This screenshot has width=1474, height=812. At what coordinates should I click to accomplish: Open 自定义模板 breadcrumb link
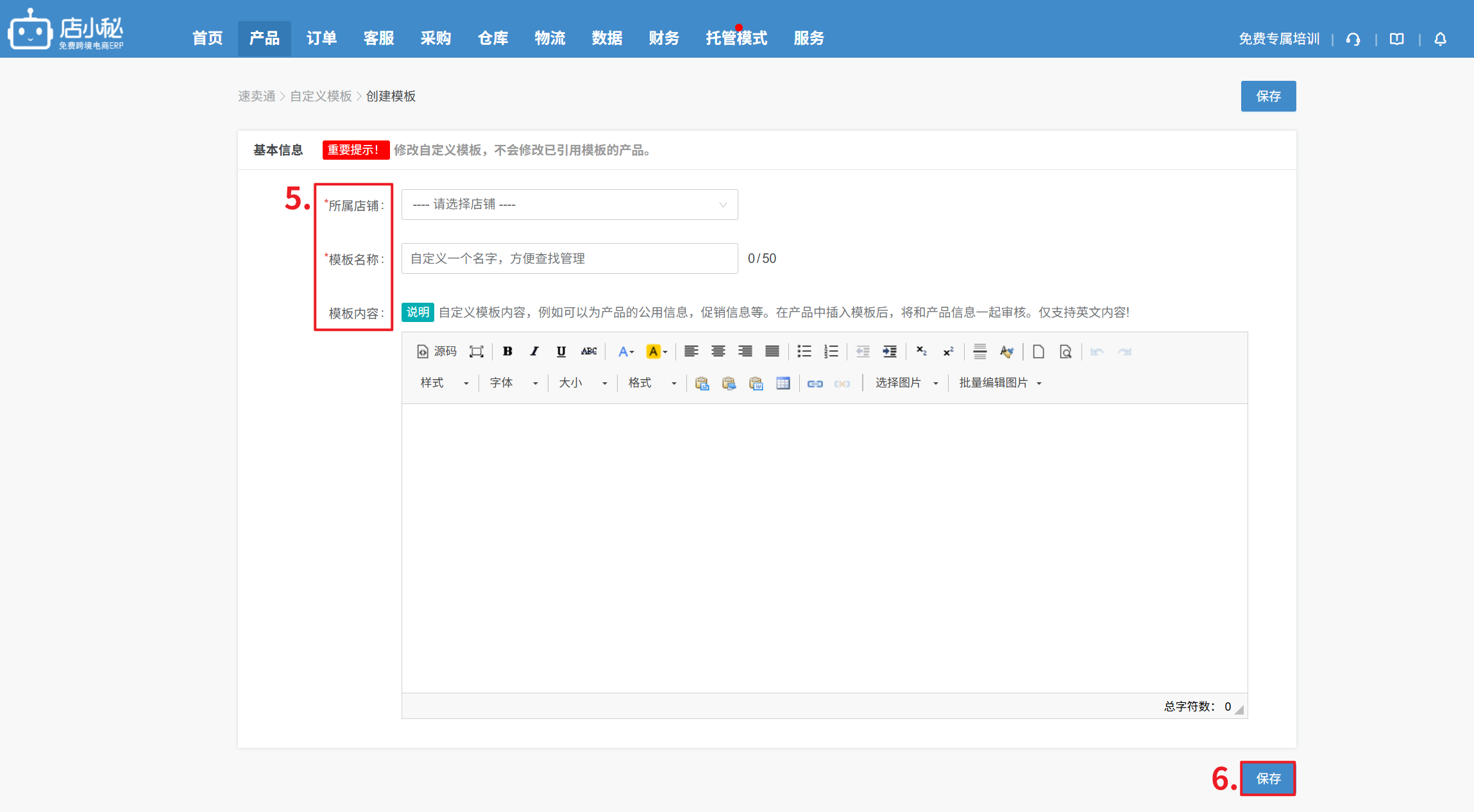[x=321, y=96]
